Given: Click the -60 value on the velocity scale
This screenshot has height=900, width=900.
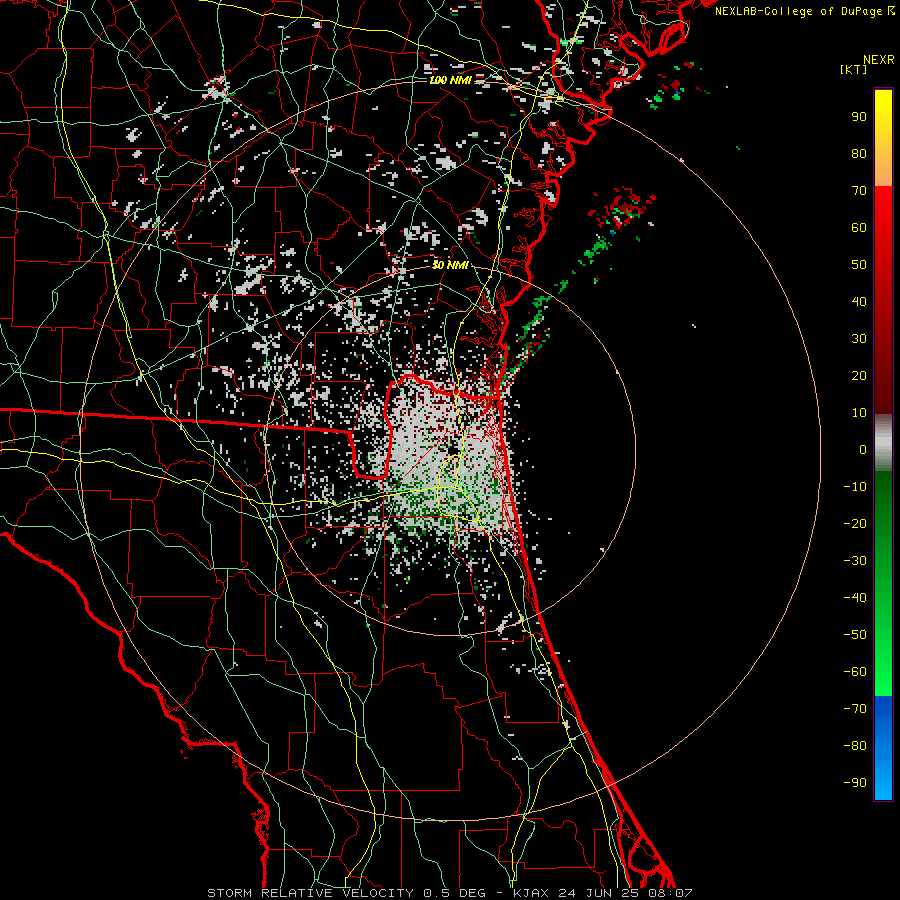Looking at the screenshot, I should coord(855,672).
